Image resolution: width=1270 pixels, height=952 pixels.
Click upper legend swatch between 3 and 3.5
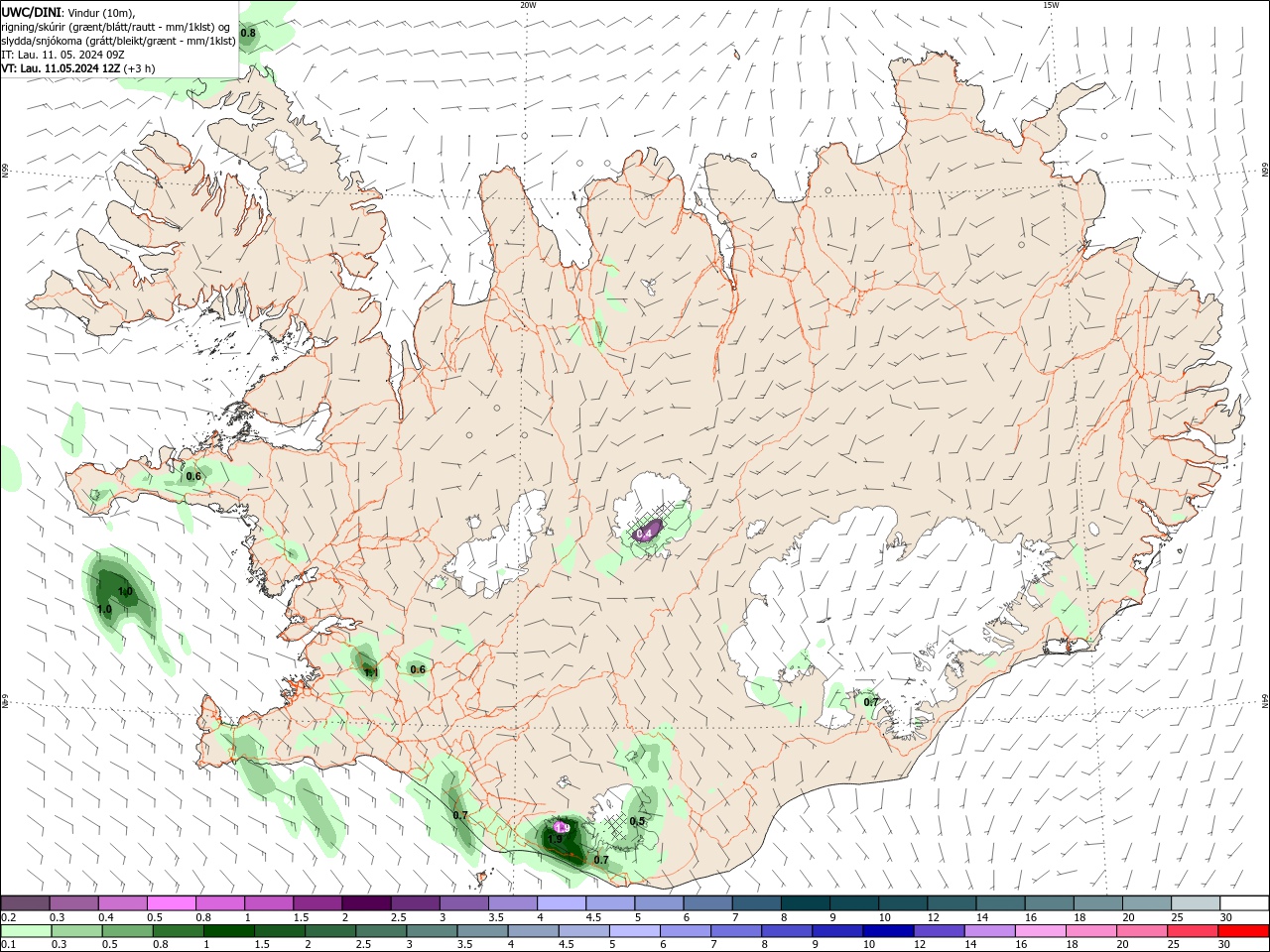[464, 902]
